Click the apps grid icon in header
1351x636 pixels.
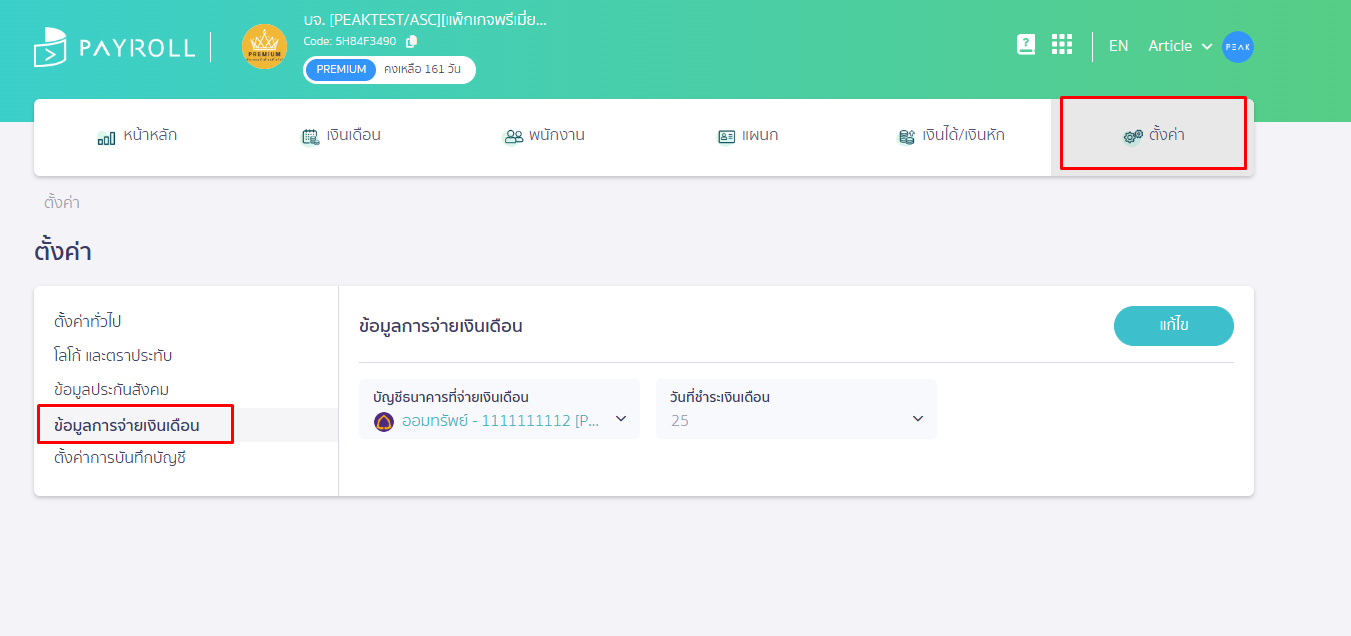pos(1061,44)
